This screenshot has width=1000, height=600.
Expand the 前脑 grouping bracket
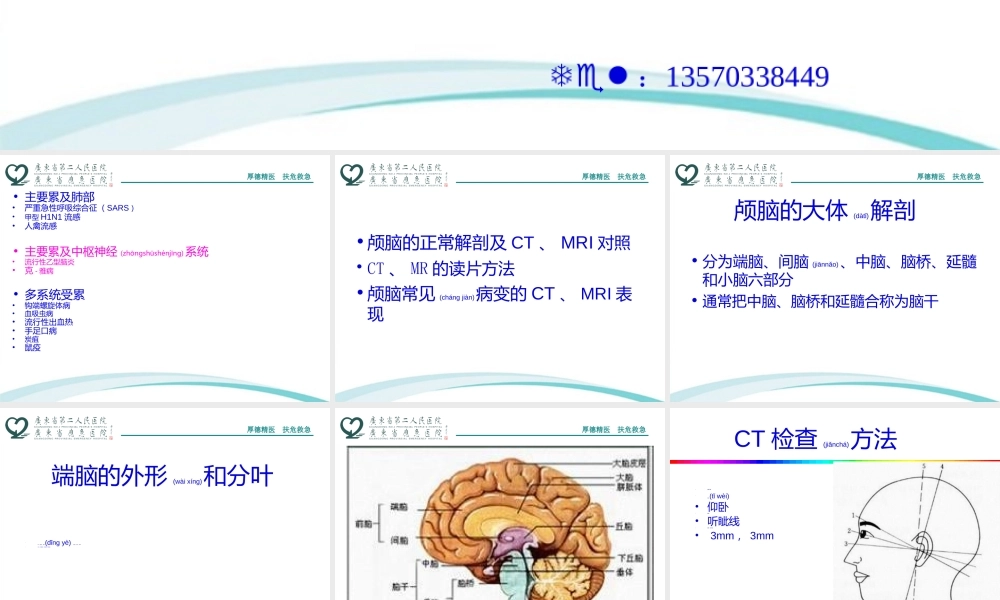[378, 525]
